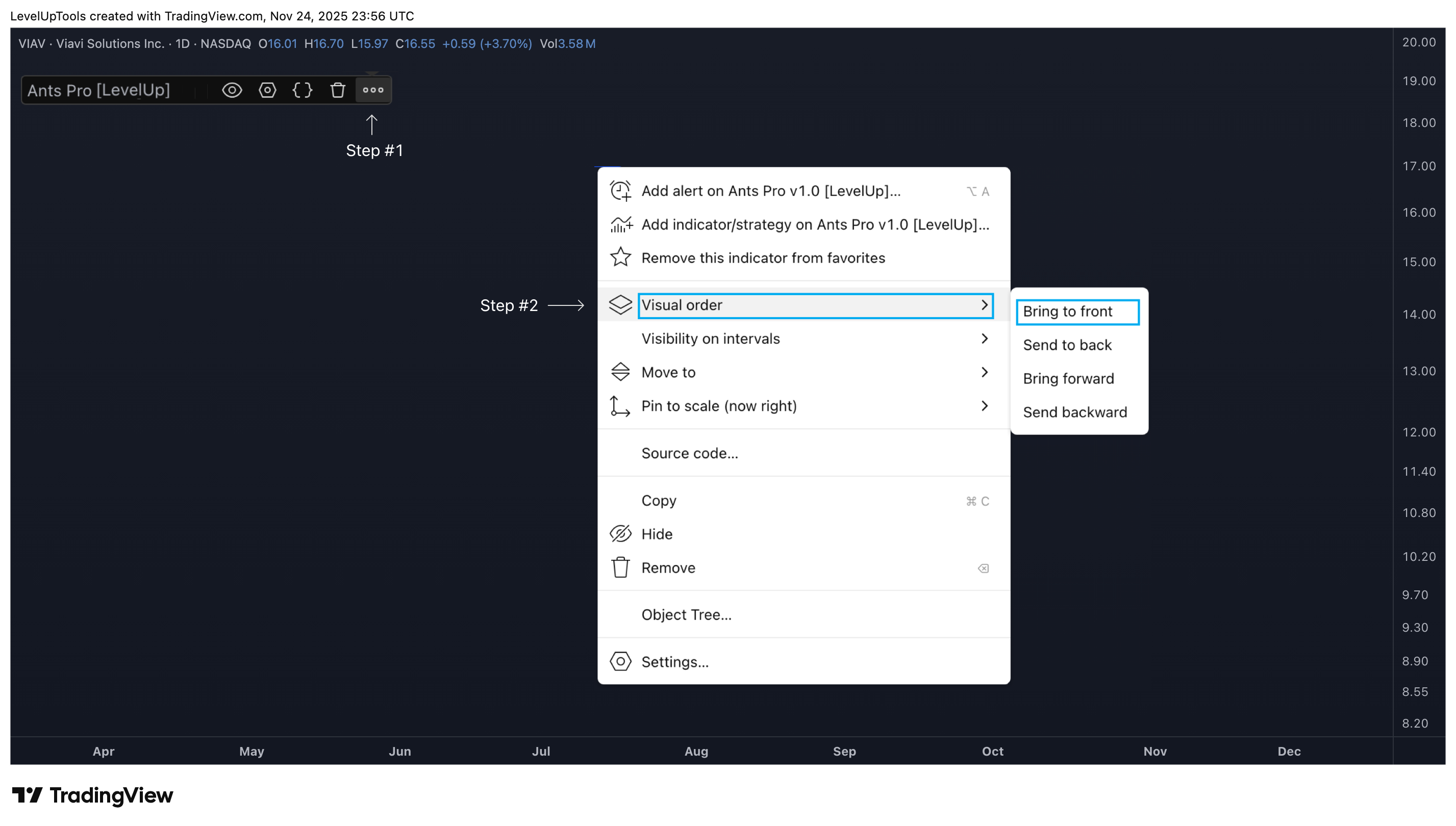The height and width of the screenshot is (826, 1456).
Task: Click the +0.59 (+3.70%) change value
Action: [x=487, y=44]
